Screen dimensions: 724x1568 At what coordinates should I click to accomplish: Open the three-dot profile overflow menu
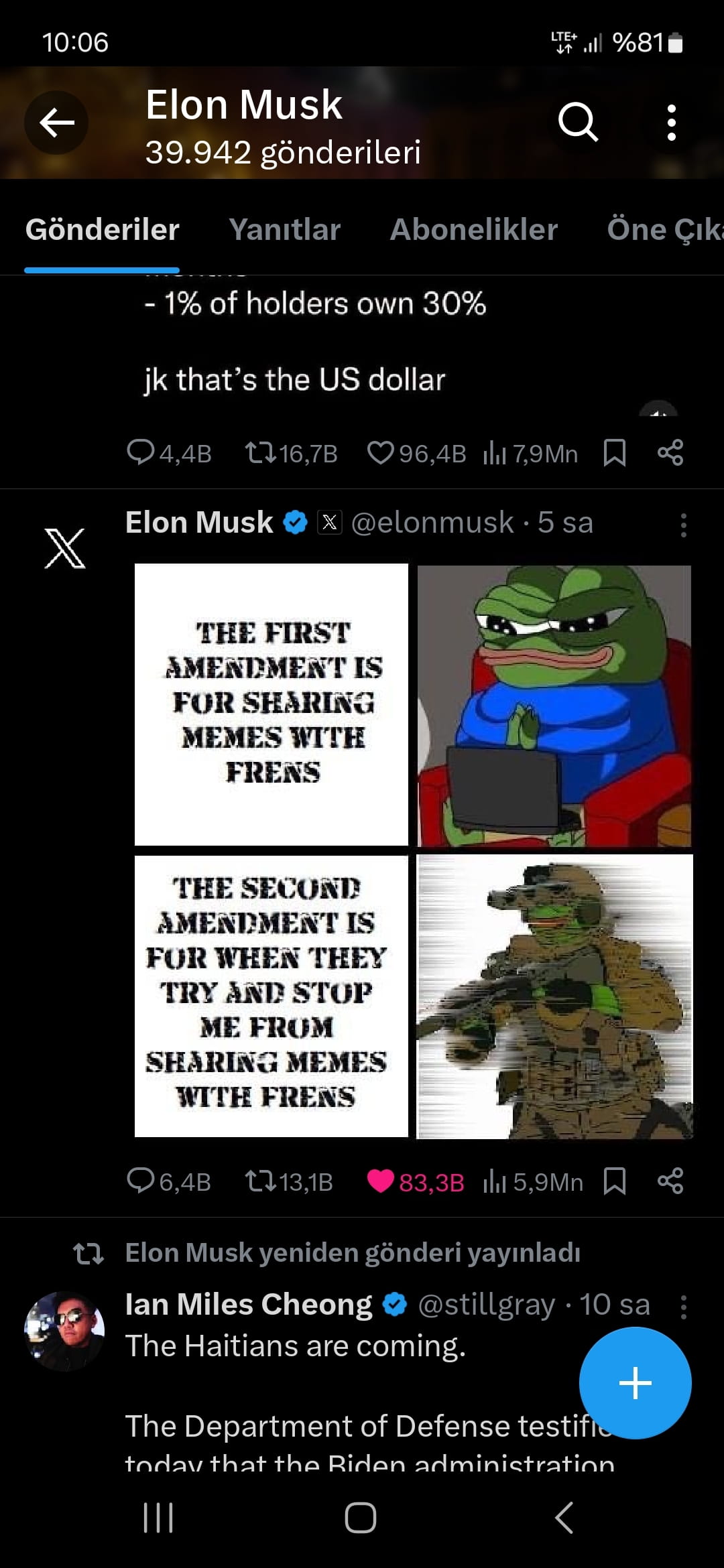pyautogui.click(x=671, y=123)
